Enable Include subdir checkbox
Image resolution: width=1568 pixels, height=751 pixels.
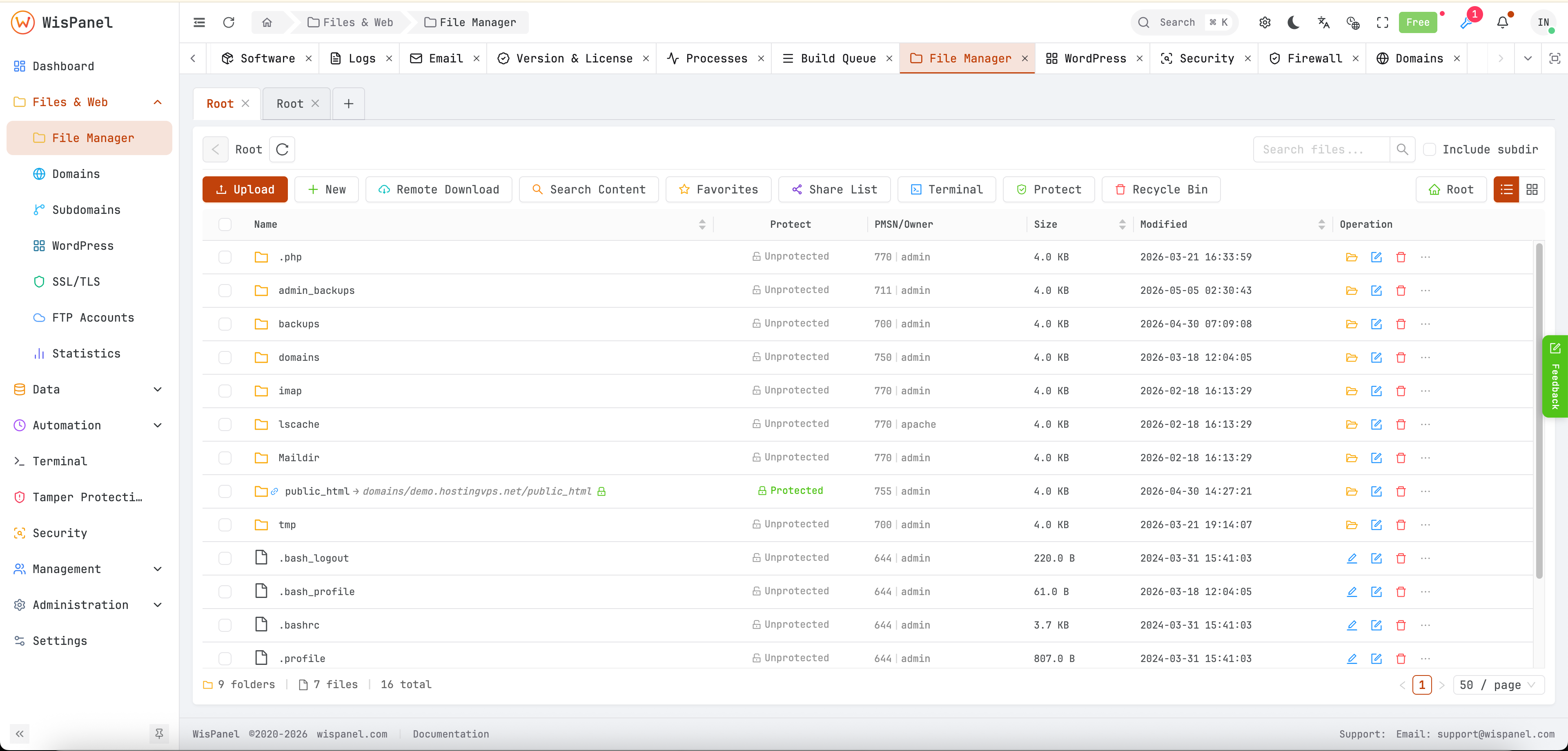(x=1430, y=149)
